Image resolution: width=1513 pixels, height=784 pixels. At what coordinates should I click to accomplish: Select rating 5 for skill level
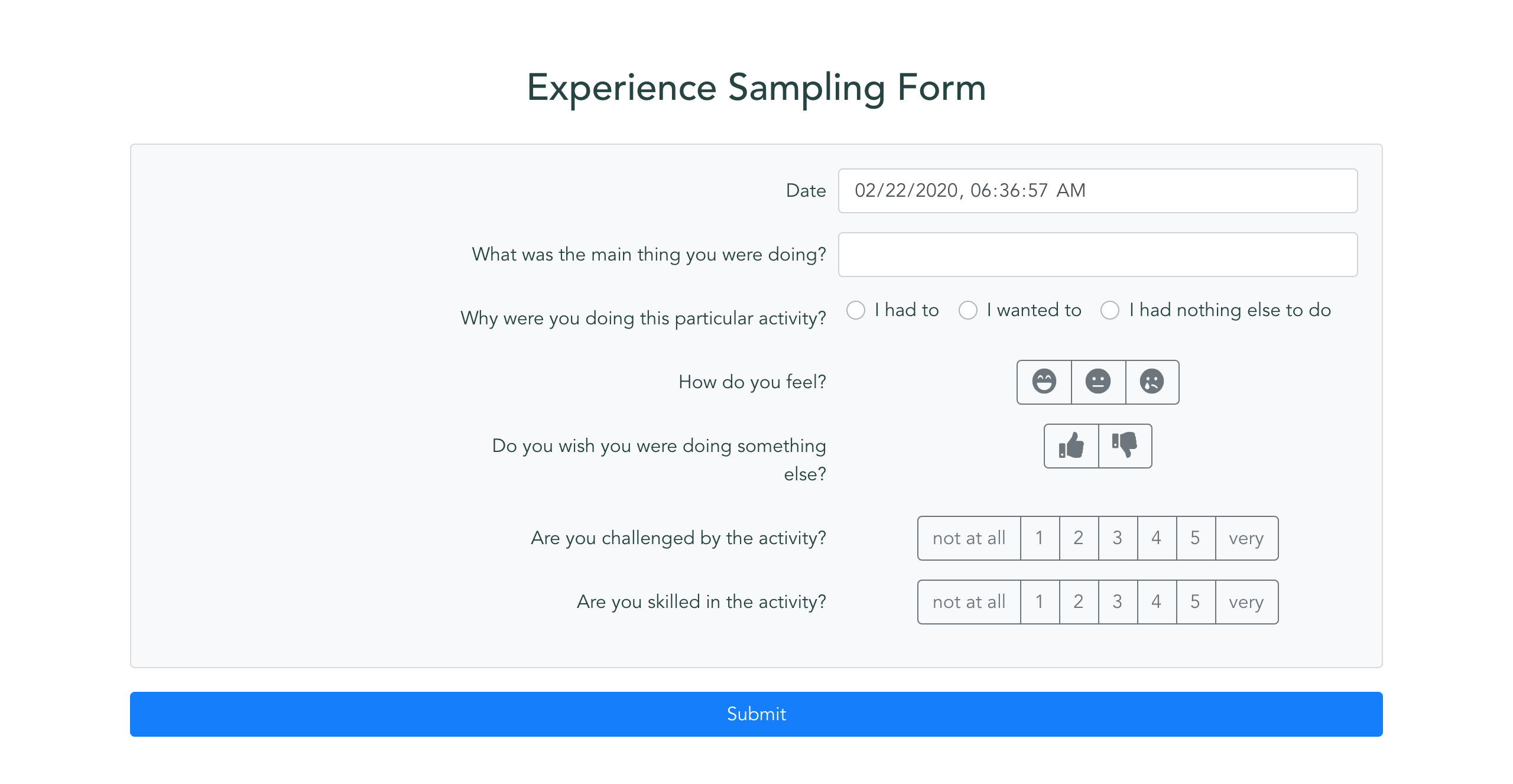point(1196,601)
